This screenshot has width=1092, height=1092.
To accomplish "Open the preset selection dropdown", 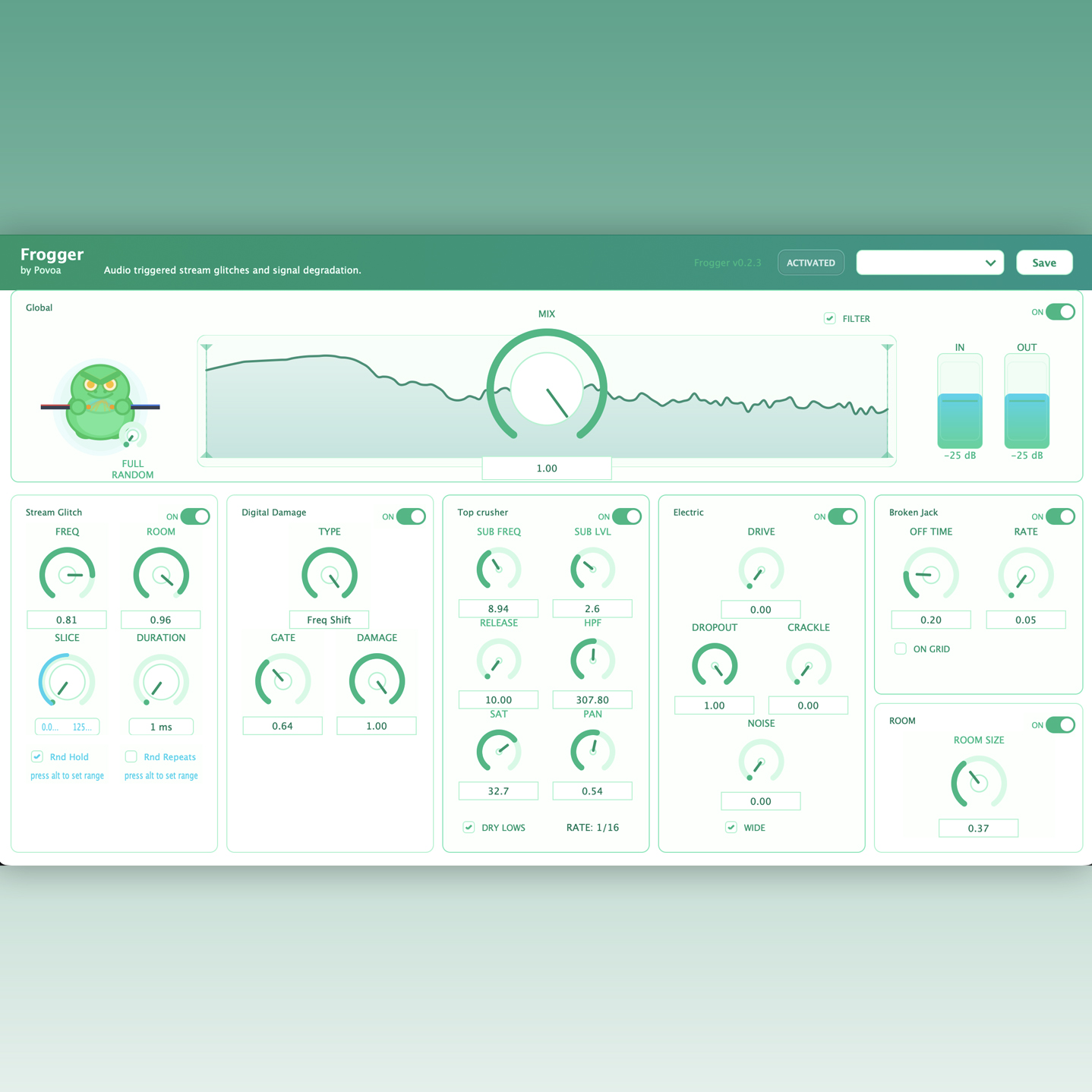I will (929, 262).
